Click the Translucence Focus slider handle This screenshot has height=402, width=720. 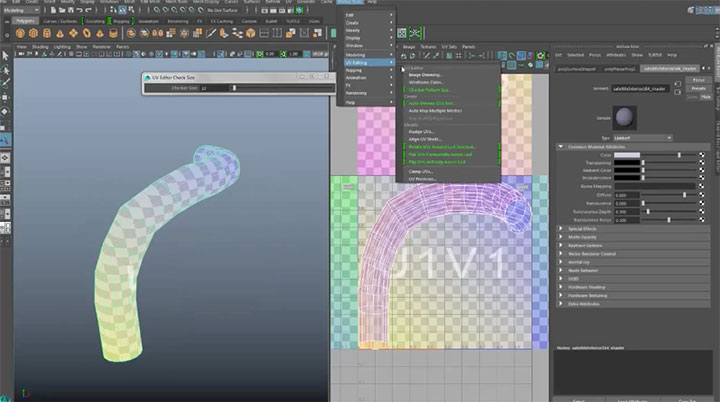click(669, 220)
